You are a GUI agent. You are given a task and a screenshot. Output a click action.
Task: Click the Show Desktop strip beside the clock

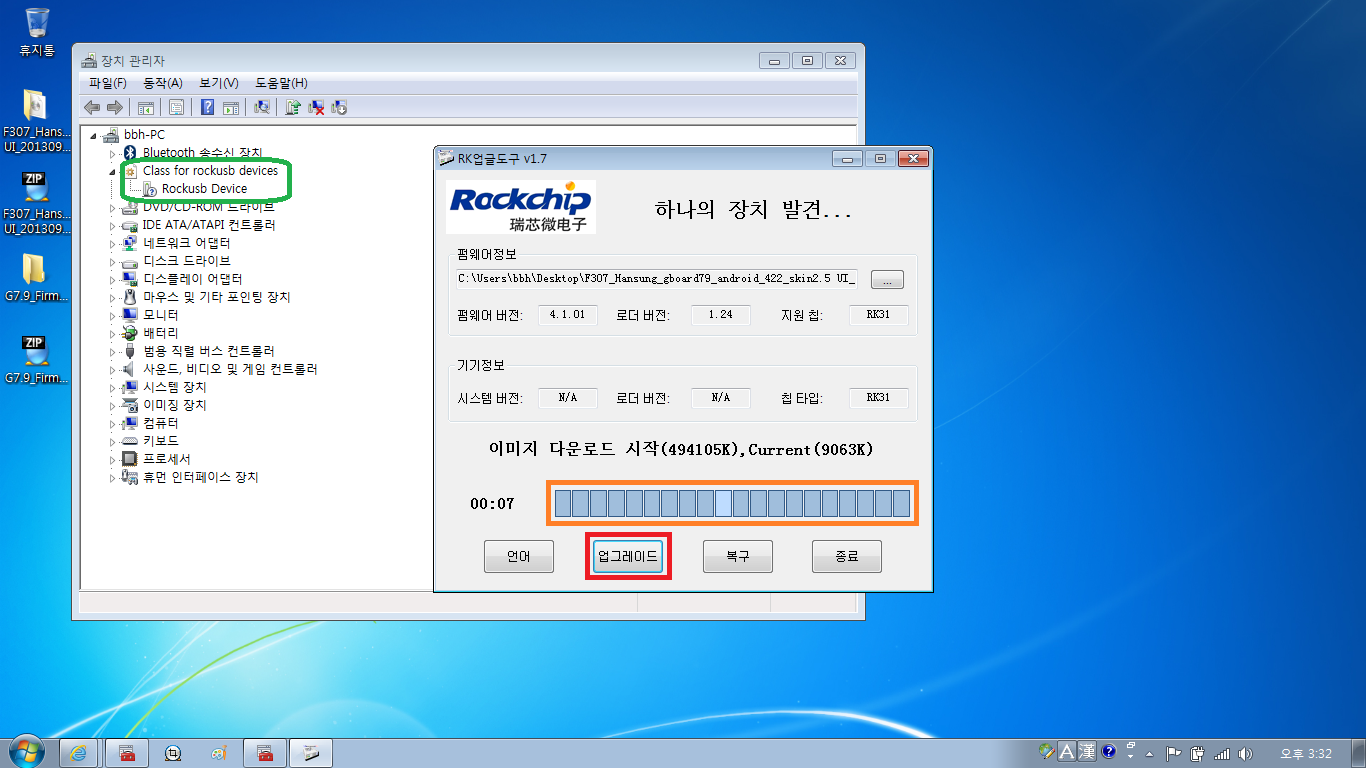(x=1357, y=753)
